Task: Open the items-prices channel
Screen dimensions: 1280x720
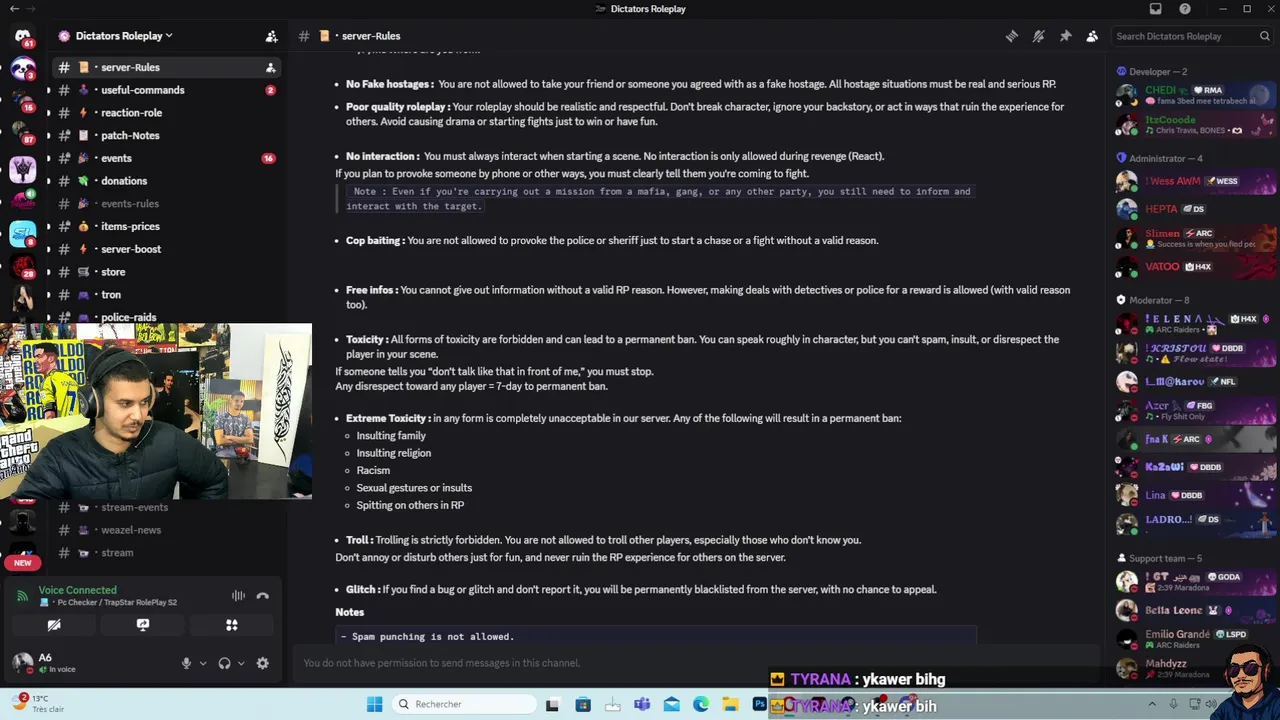Action: click(166, 226)
